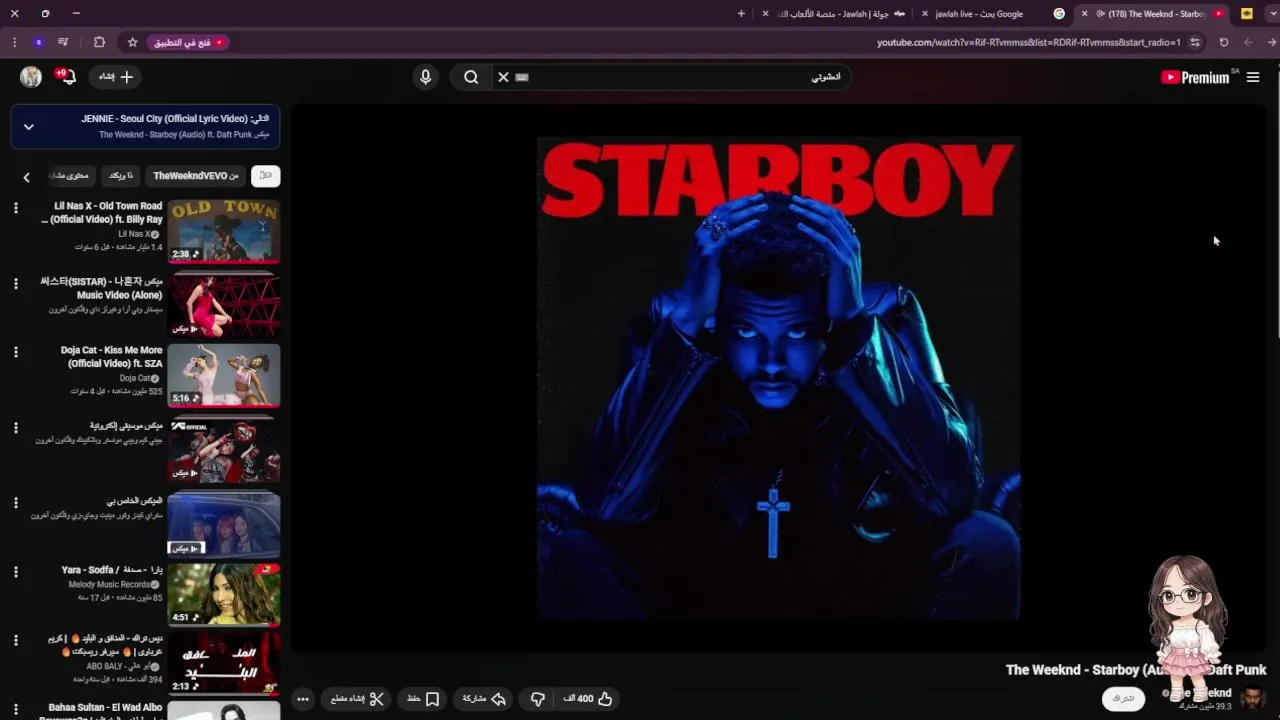Close the jawlah live Google tab

pyautogui.click(x=925, y=14)
